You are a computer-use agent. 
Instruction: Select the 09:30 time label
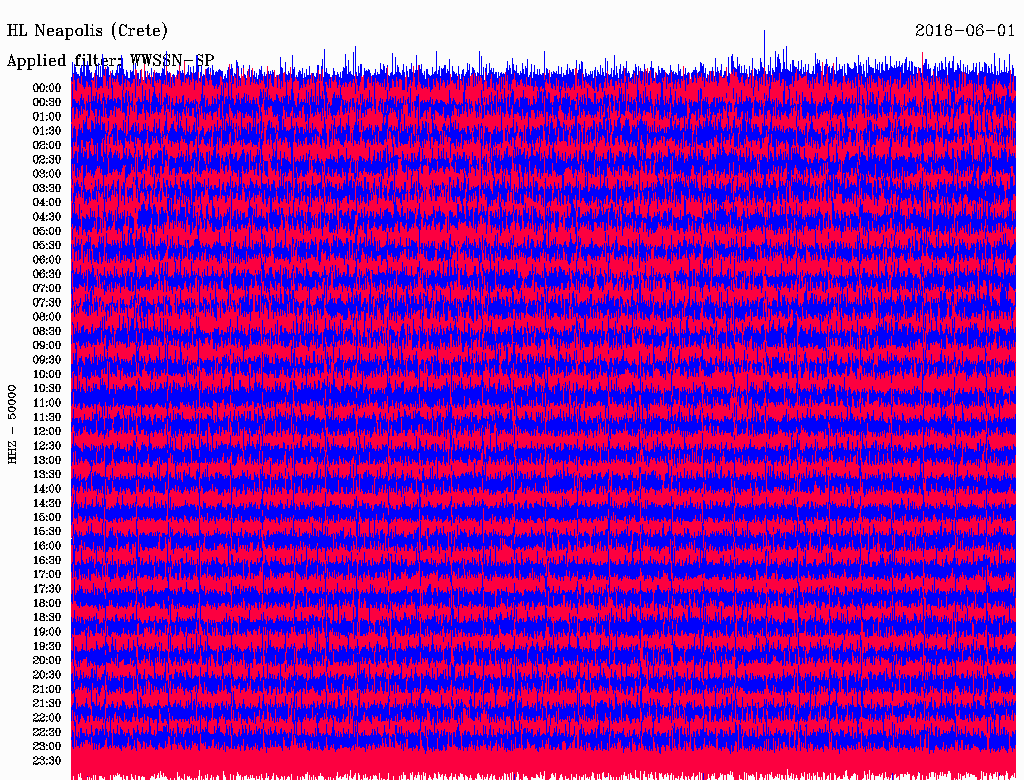tap(47, 360)
